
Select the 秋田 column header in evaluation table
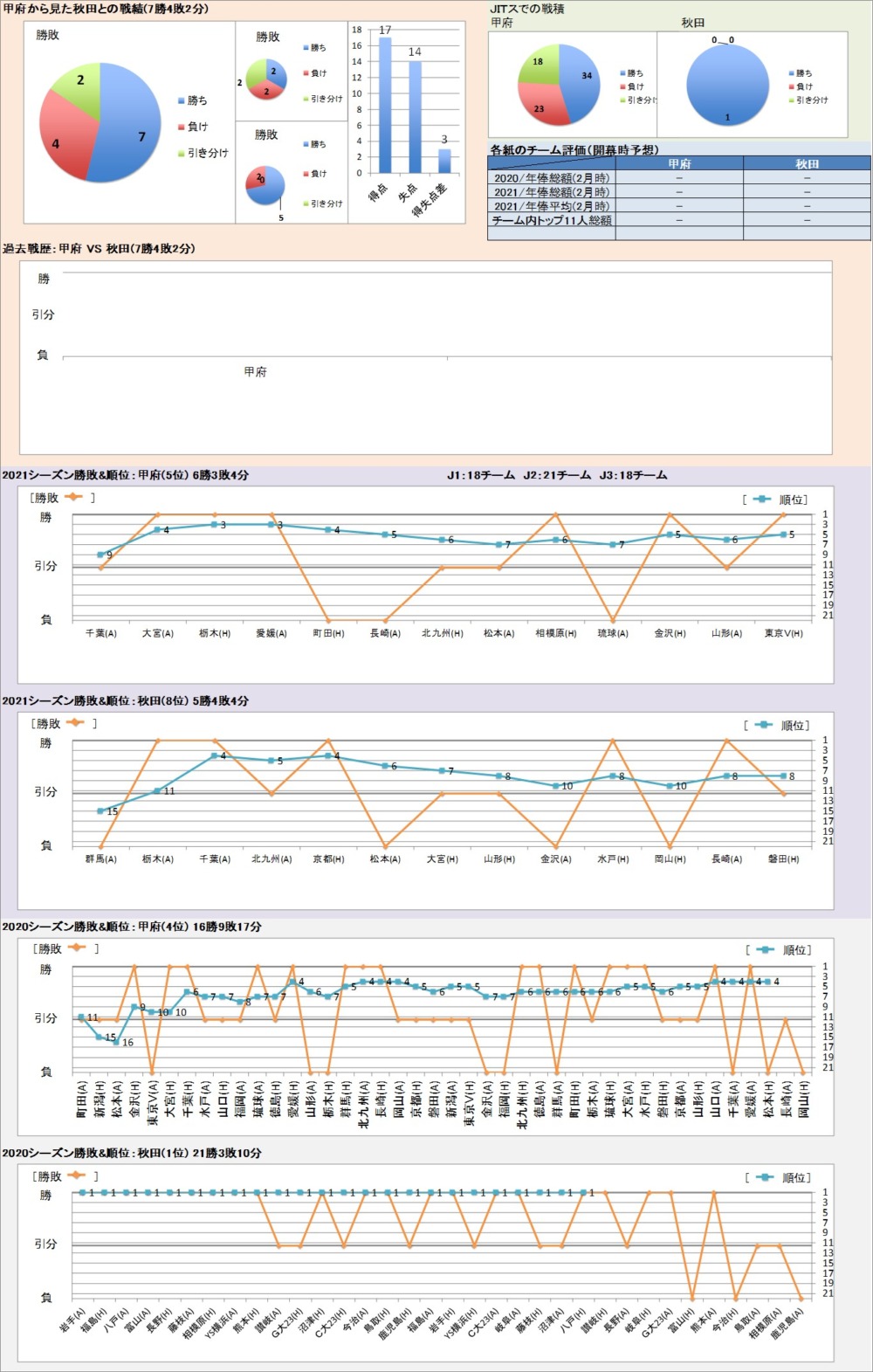point(807,163)
